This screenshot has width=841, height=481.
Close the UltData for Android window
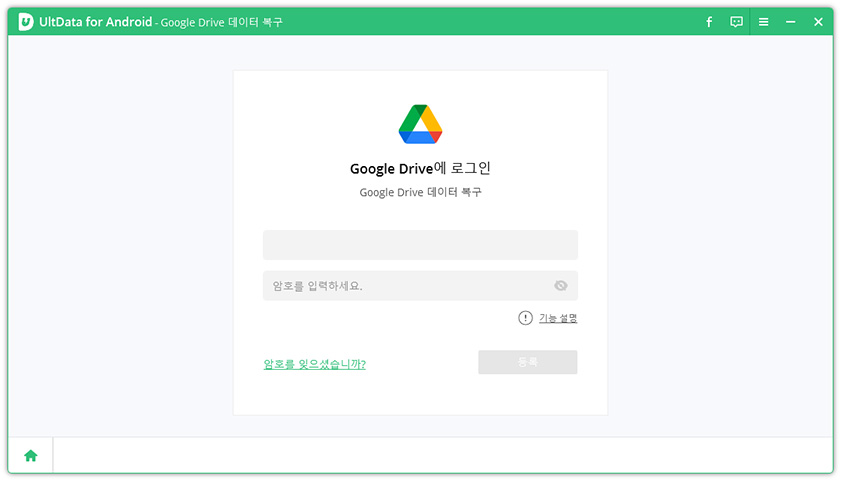coord(818,22)
